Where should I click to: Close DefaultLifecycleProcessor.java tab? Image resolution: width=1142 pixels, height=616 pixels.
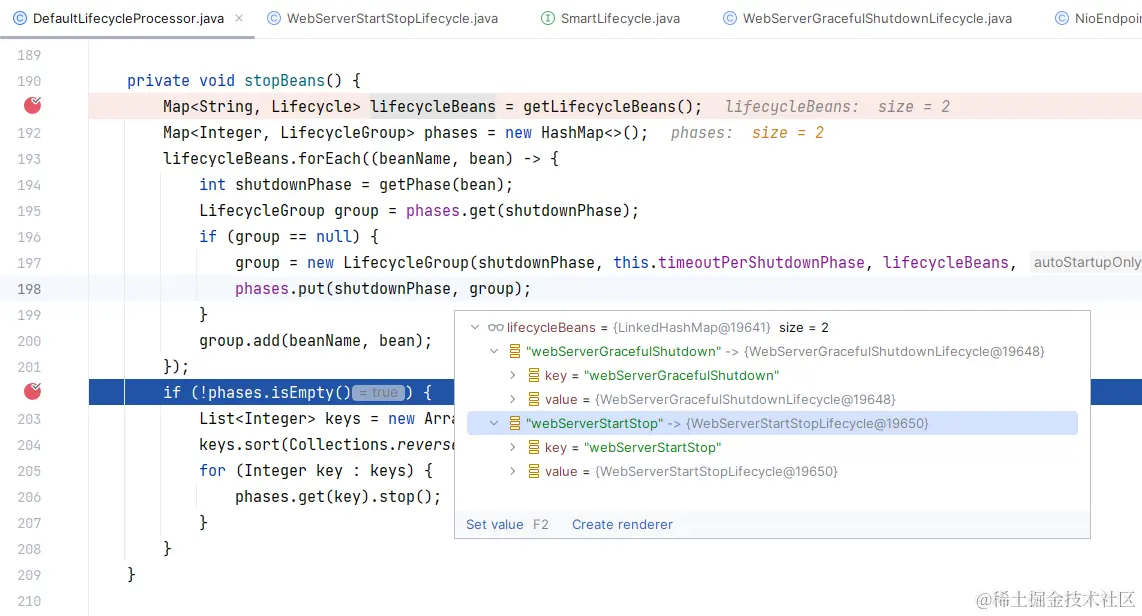(239, 18)
